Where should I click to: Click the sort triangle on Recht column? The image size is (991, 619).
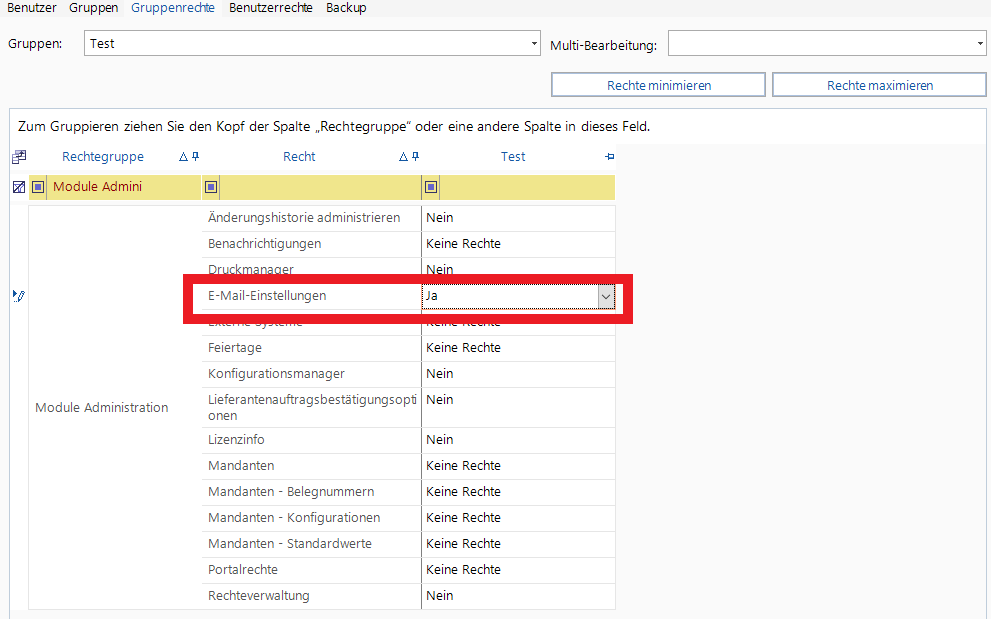coord(403,157)
